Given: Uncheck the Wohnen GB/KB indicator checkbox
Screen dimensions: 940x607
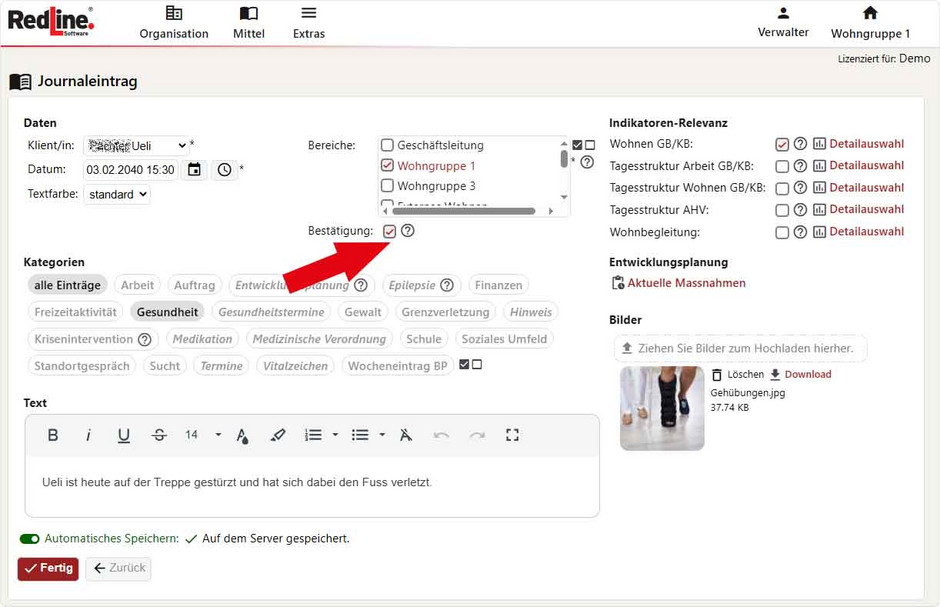Looking at the screenshot, I should click(782, 144).
